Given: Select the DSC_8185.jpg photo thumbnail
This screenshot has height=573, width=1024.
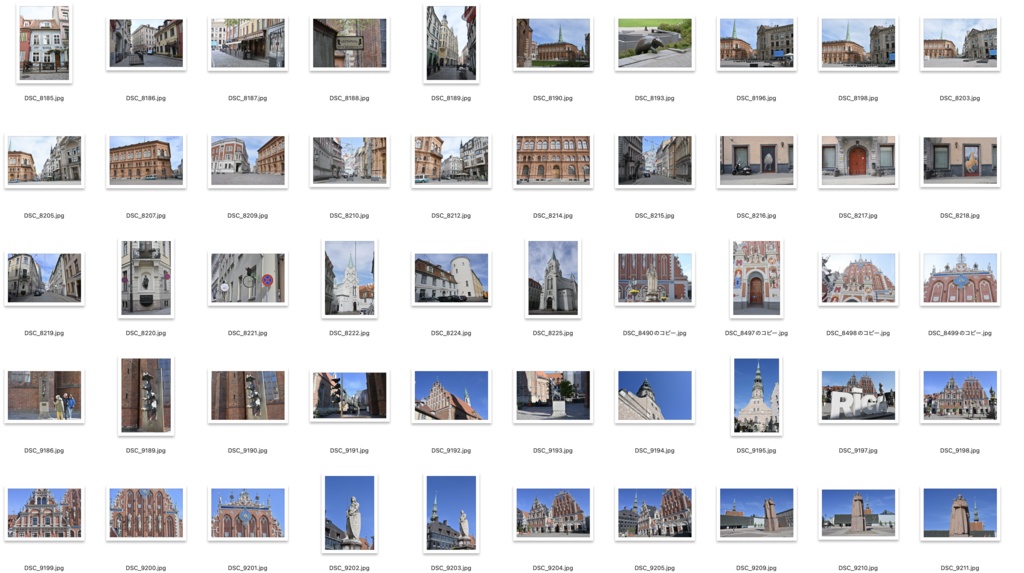Looking at the screenshot, I should pos(44,43).
